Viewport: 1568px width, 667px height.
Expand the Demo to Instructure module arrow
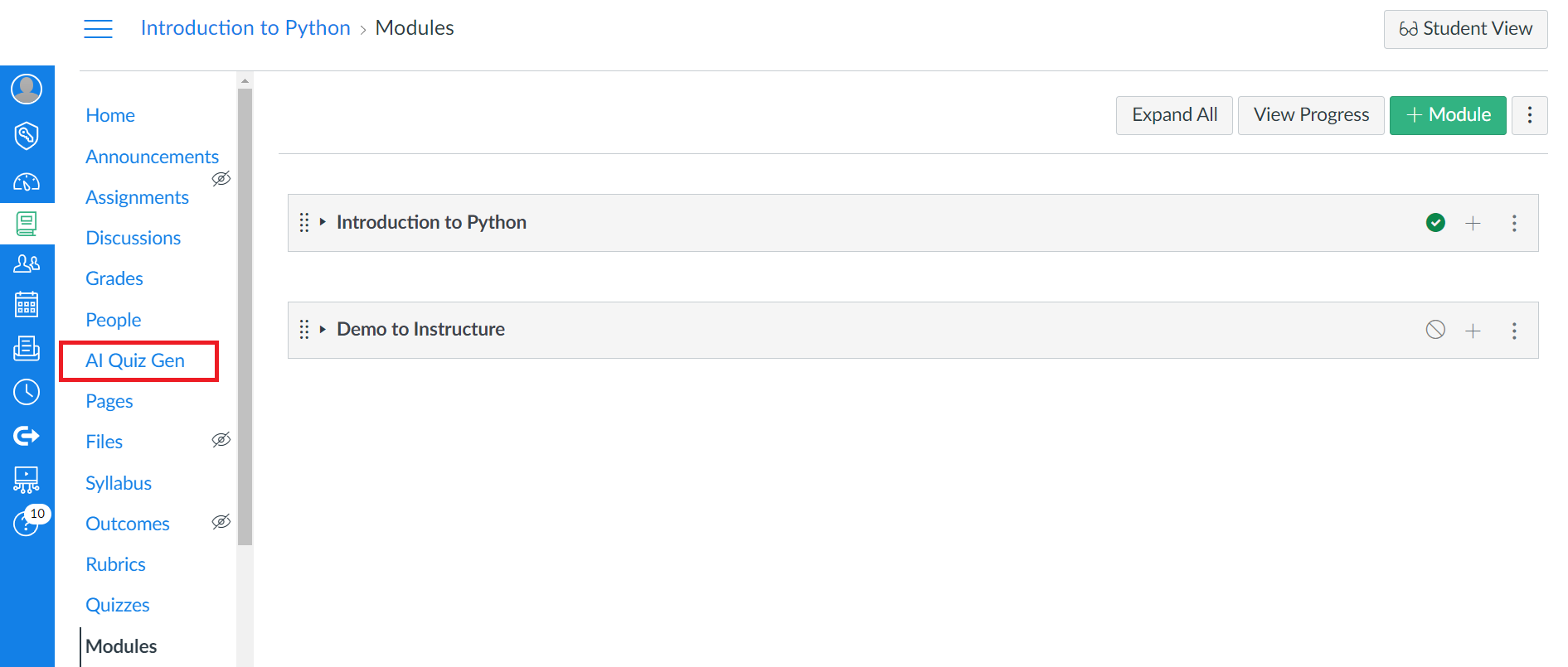323,330
